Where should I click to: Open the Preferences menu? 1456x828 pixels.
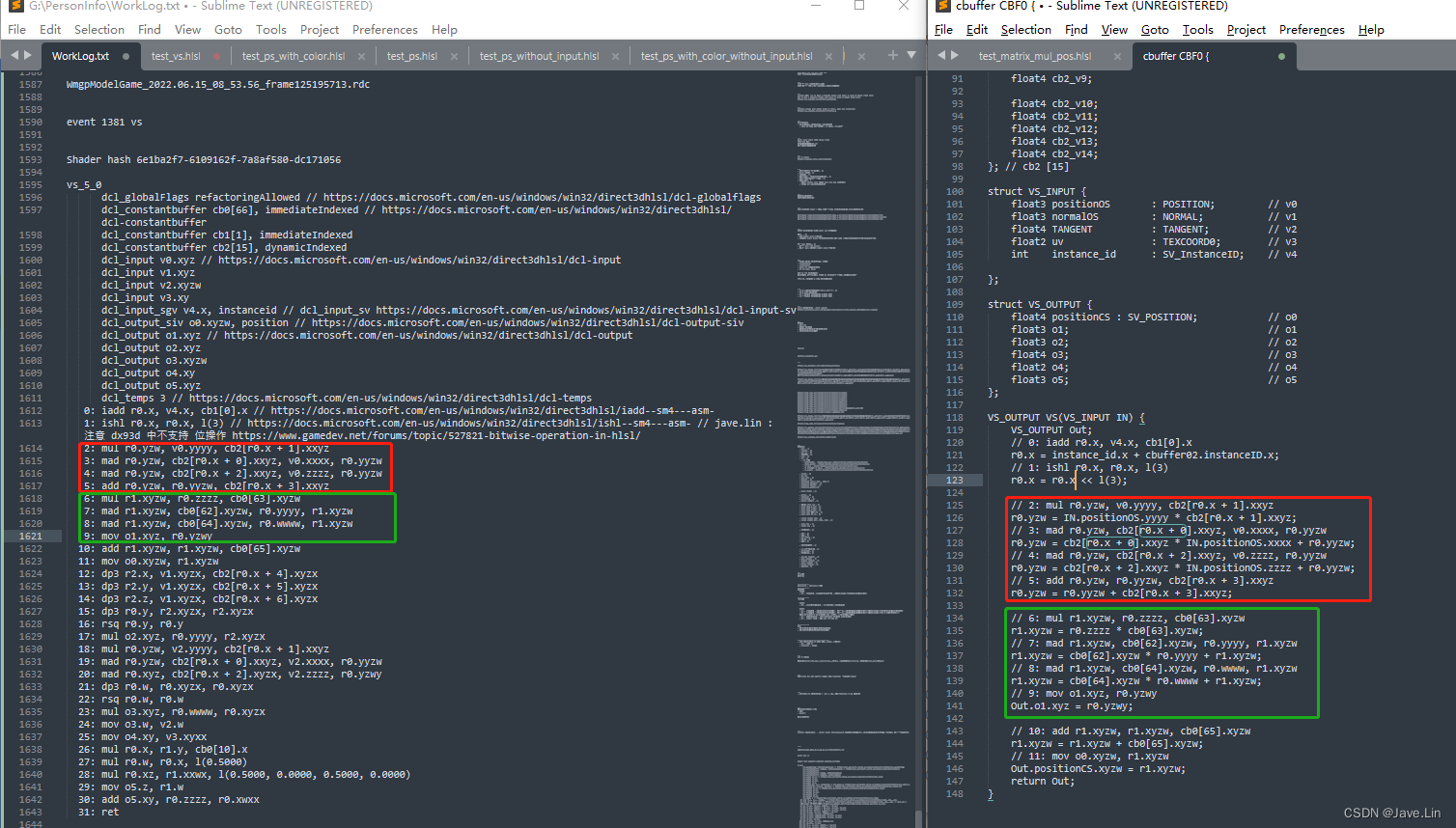coord(384,29)
